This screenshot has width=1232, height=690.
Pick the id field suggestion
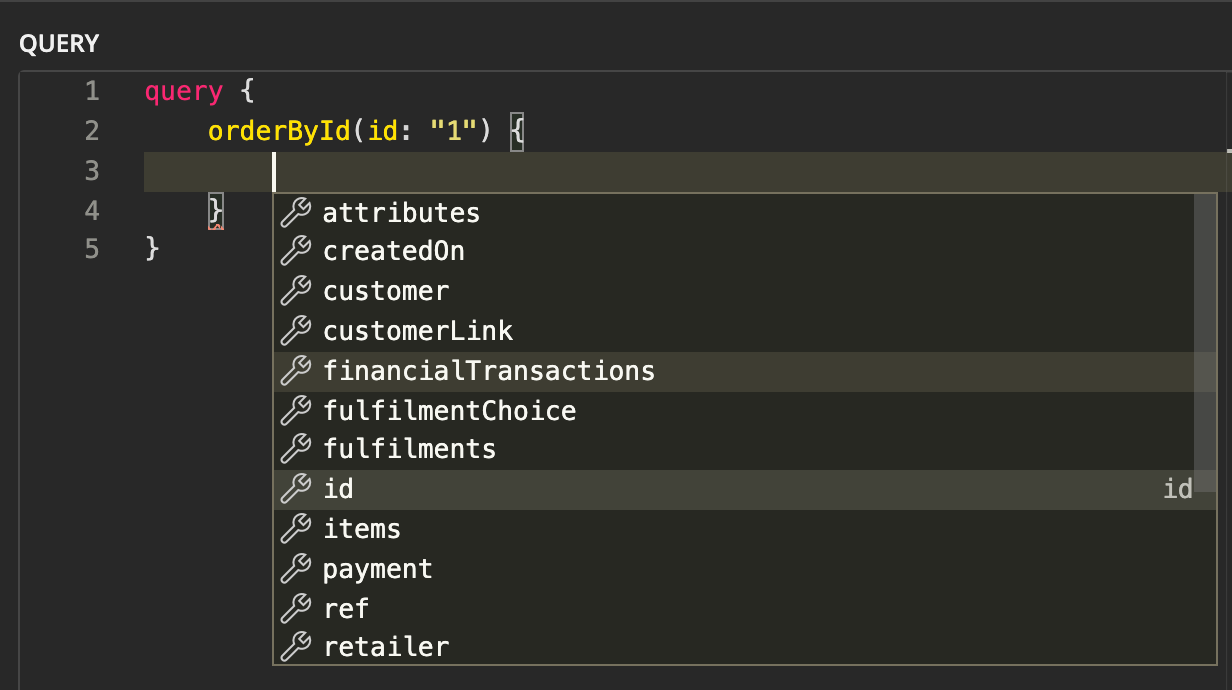(x=338, y=489)
